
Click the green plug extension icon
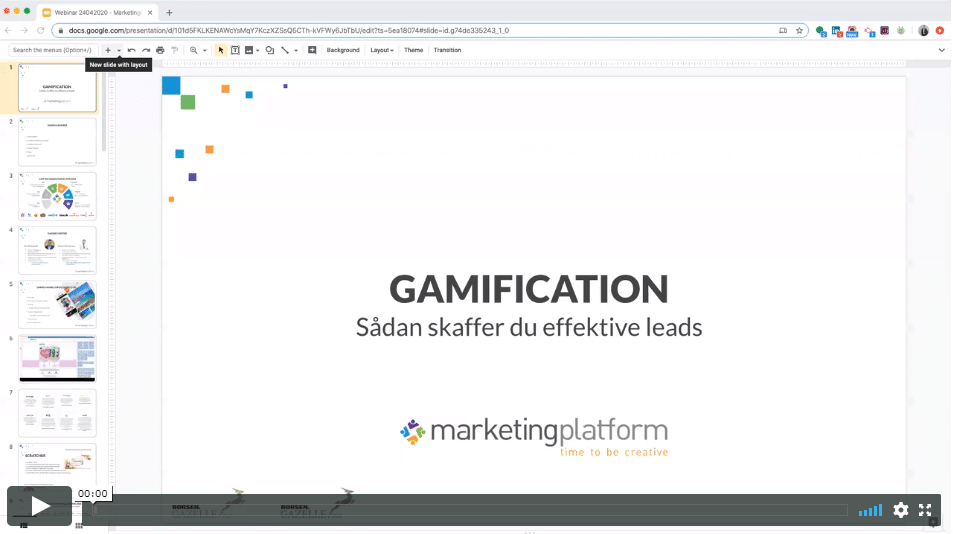tap(901, 30)
